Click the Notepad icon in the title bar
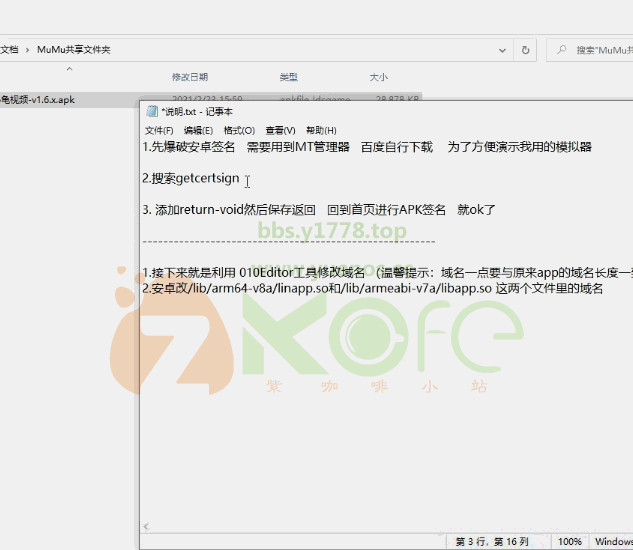Screen dimensions: 633x550 [x=152, y=111]
